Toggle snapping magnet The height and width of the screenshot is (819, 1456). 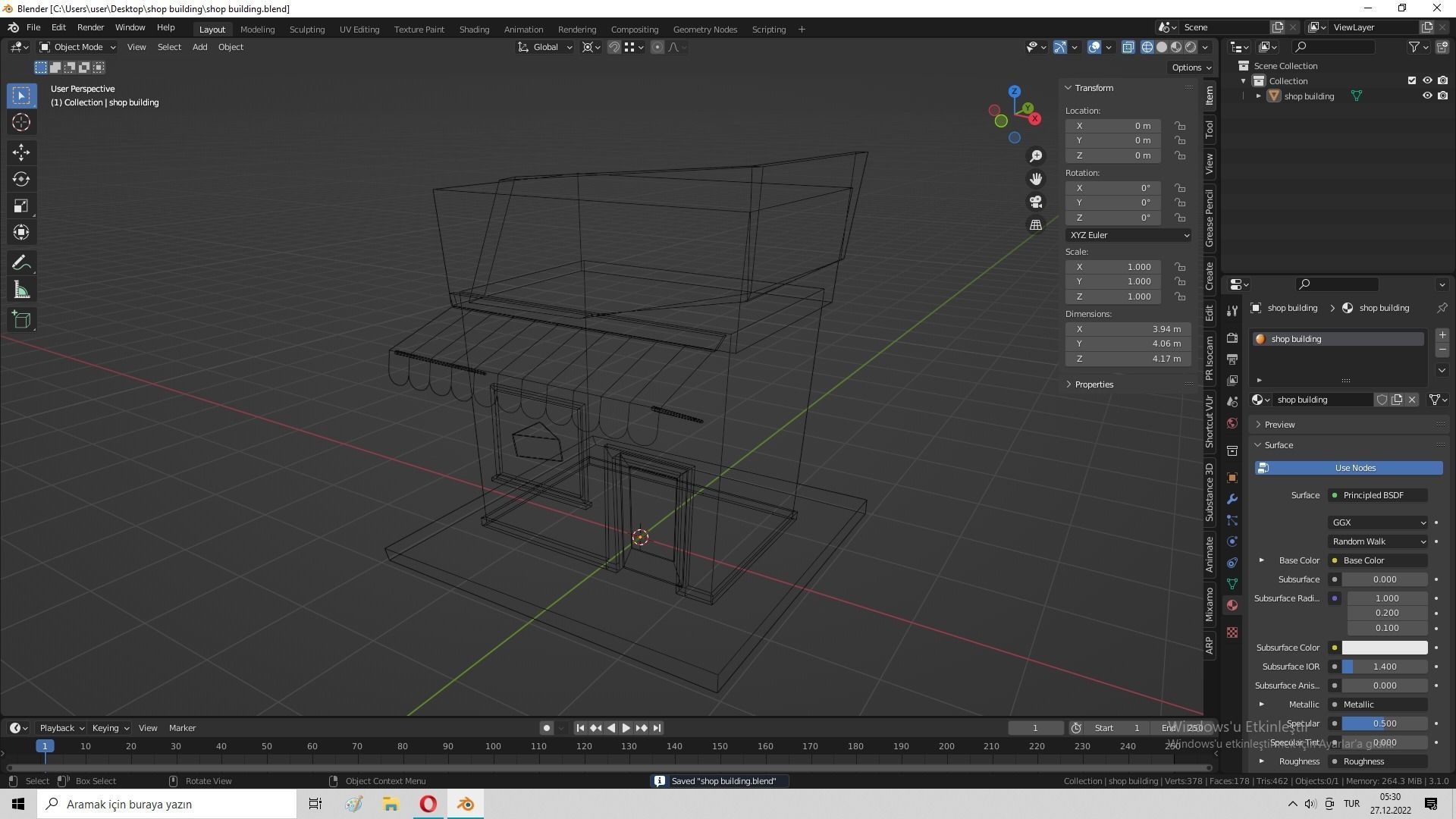(x=614, y=47)
